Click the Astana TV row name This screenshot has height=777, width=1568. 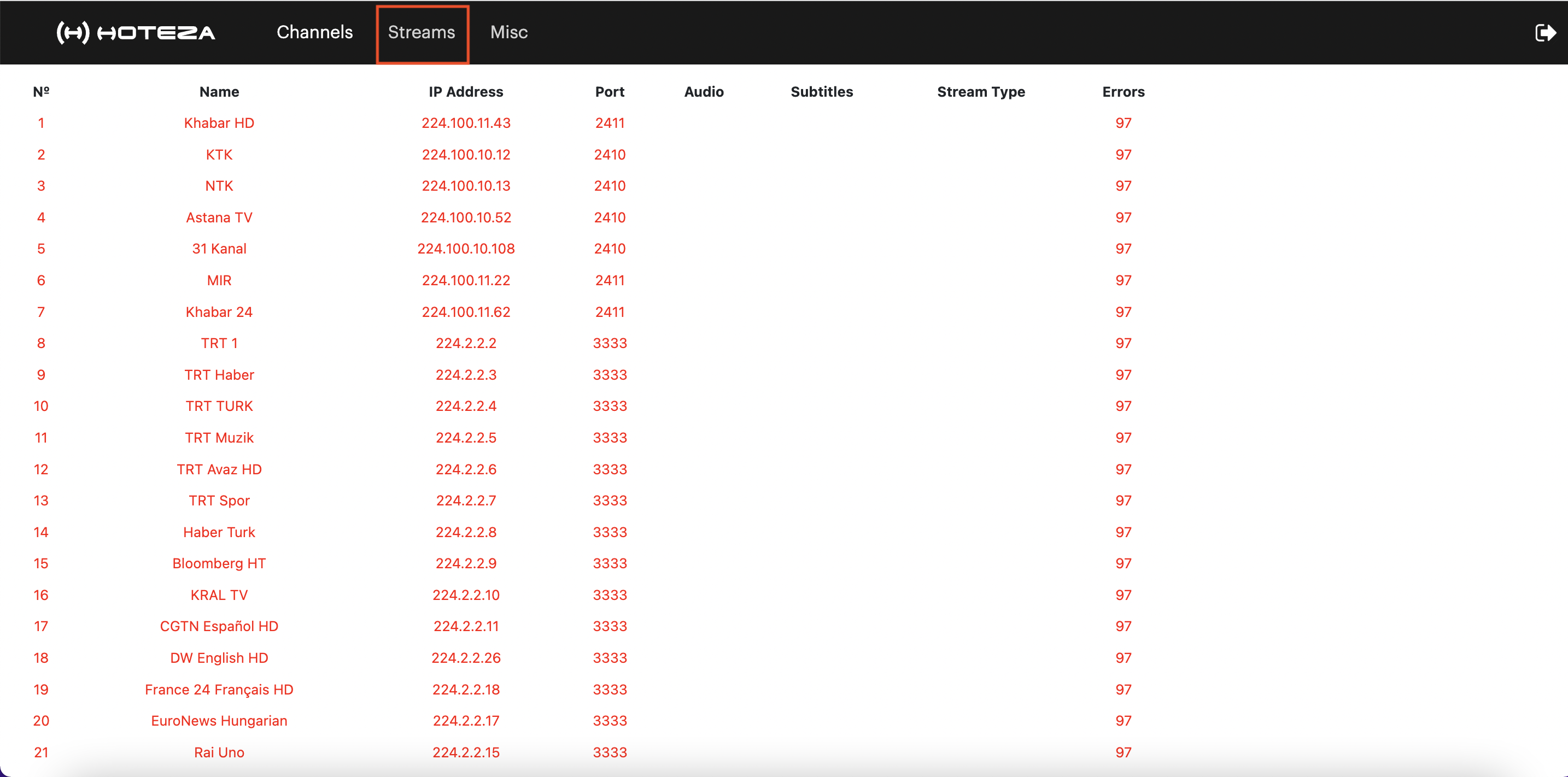219,217
